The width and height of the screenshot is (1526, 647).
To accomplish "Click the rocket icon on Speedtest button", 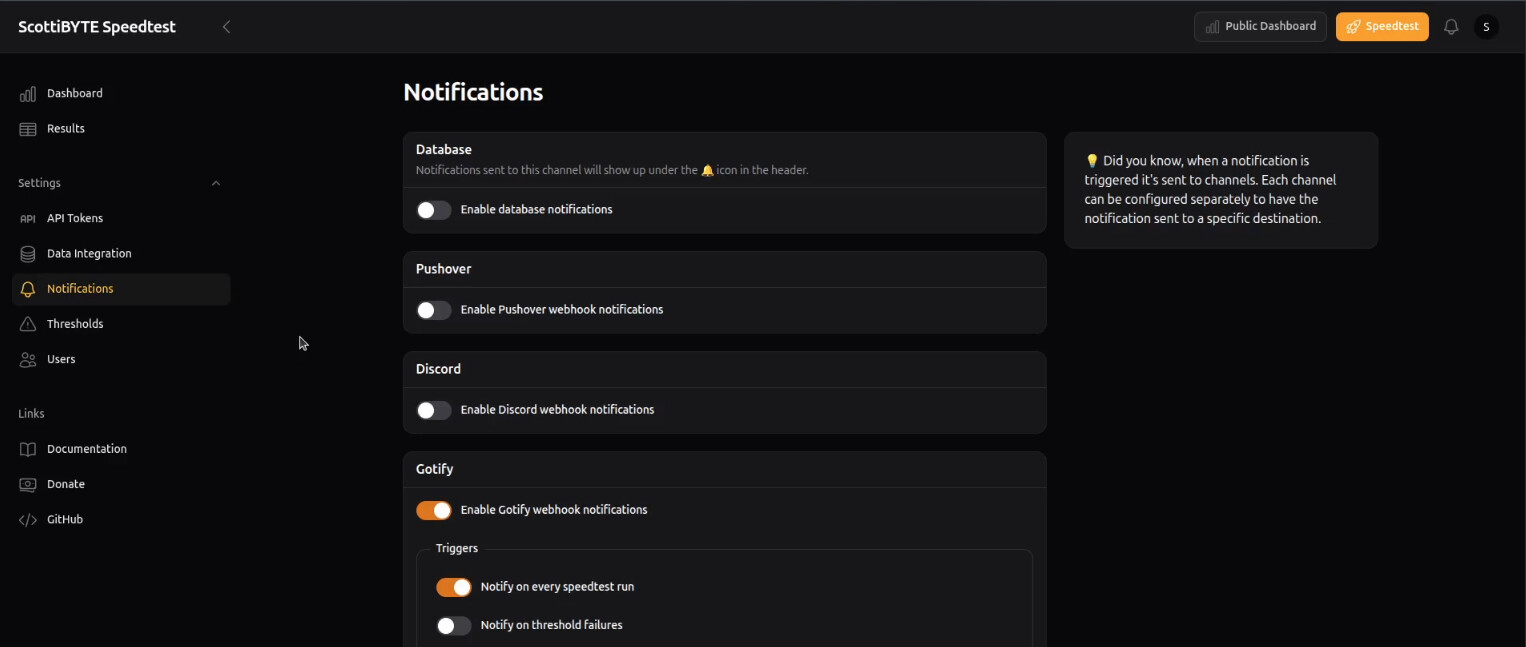I will coord(1354,27).
